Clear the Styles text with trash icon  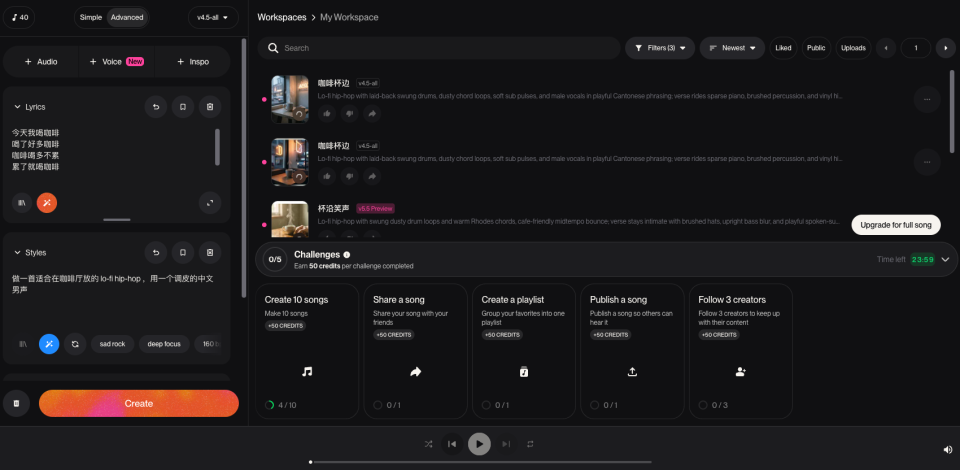(x=209, y=253)
